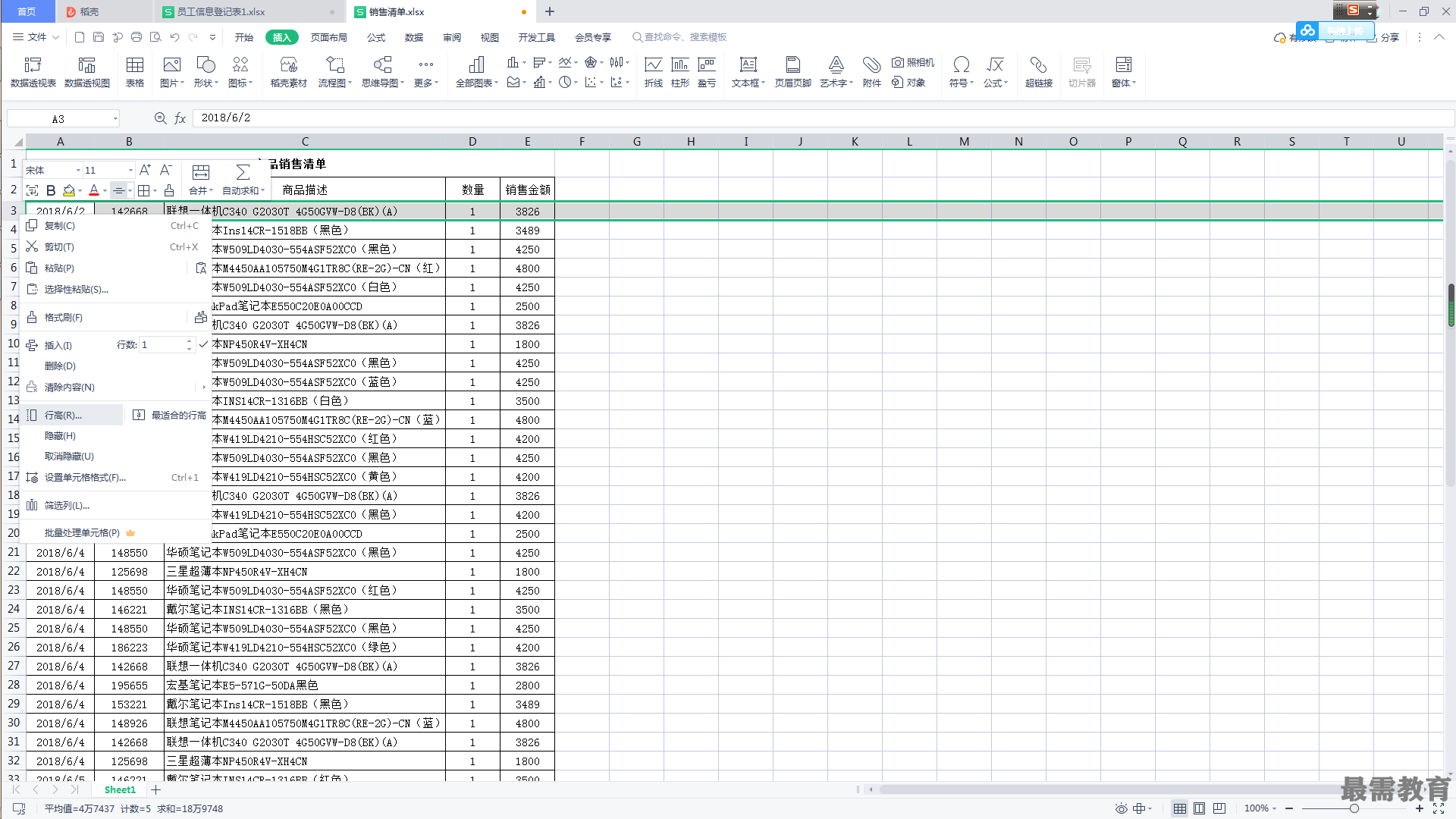This screenshot has height=819, width=1456.
Task: Expand the Name Box dropdown arrow
Action: coord(115,118)
